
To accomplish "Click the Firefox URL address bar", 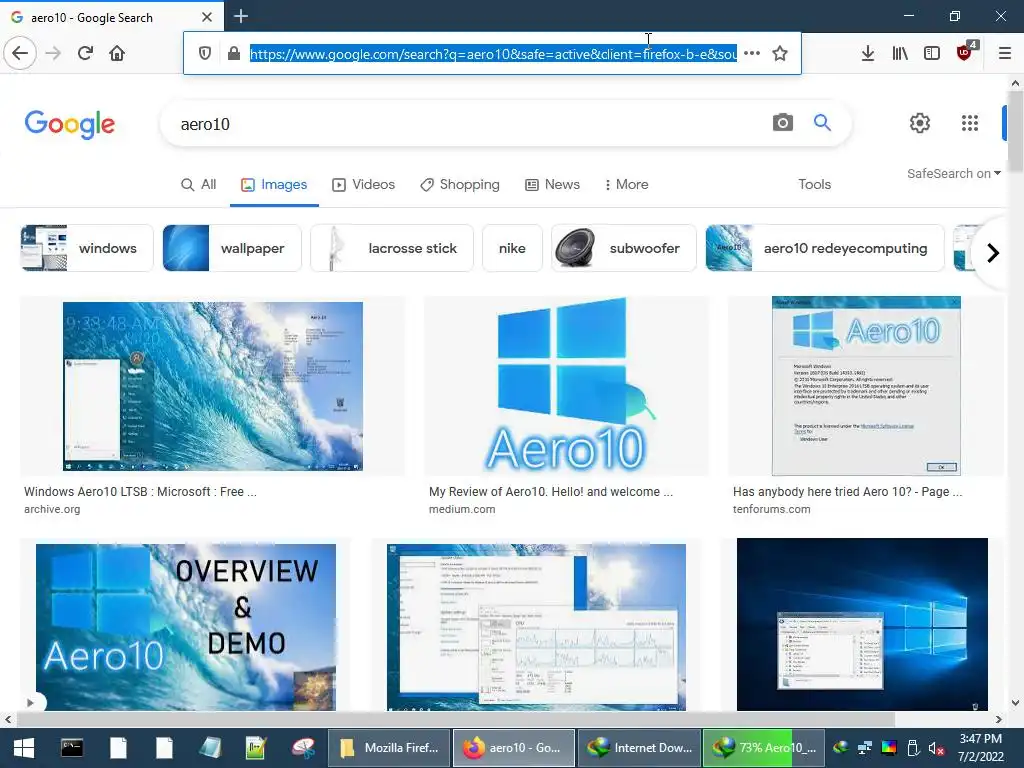I will coord(493,54).
